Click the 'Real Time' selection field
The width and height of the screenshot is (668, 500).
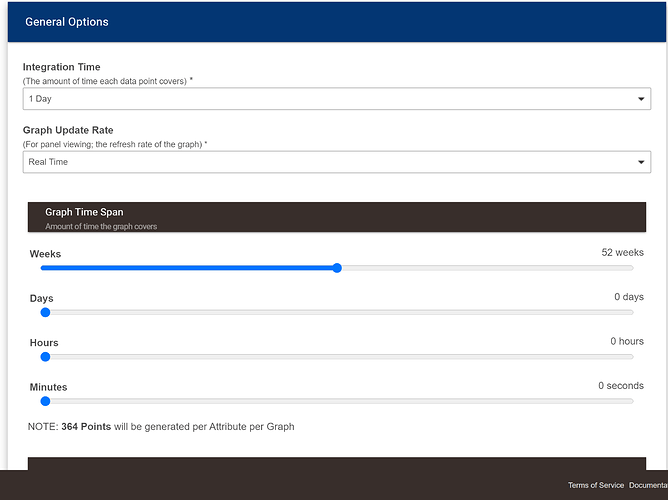(x=320, y=162)
